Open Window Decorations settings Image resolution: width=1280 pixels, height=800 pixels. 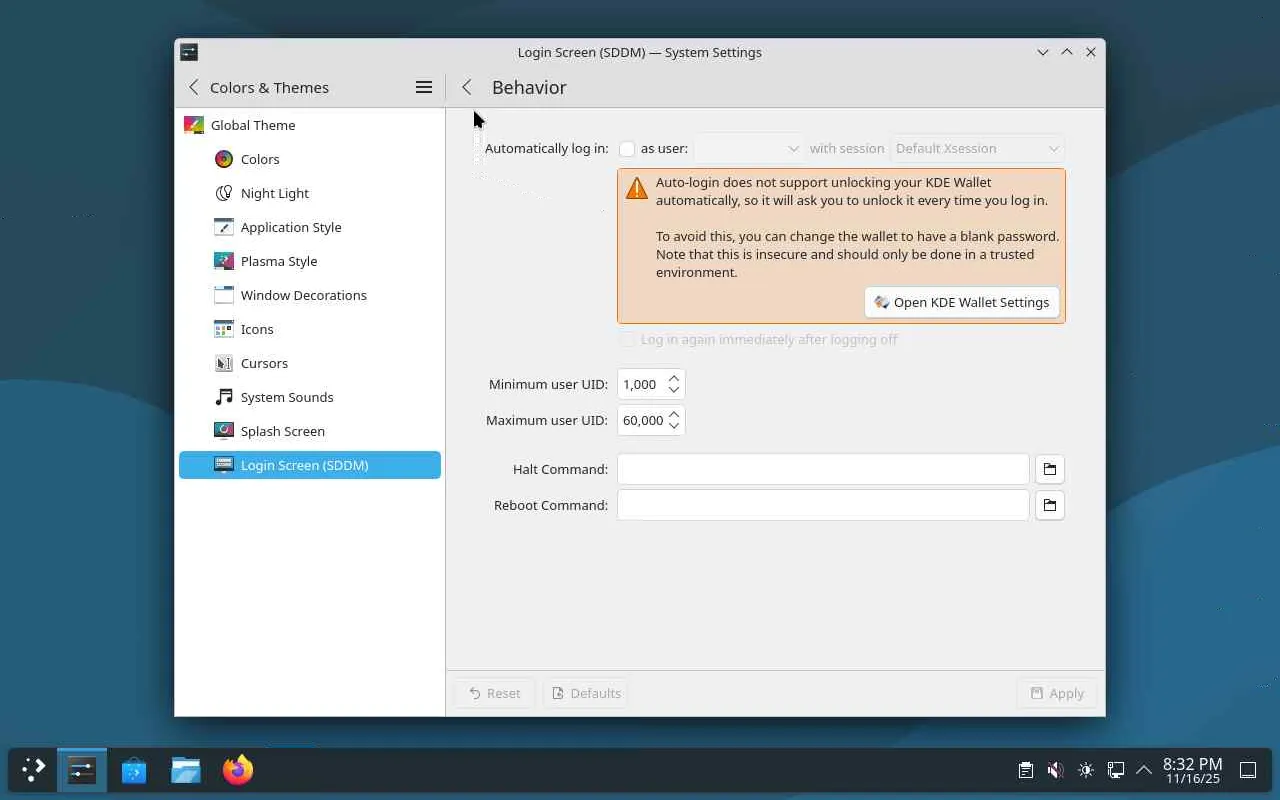[310, 295]
